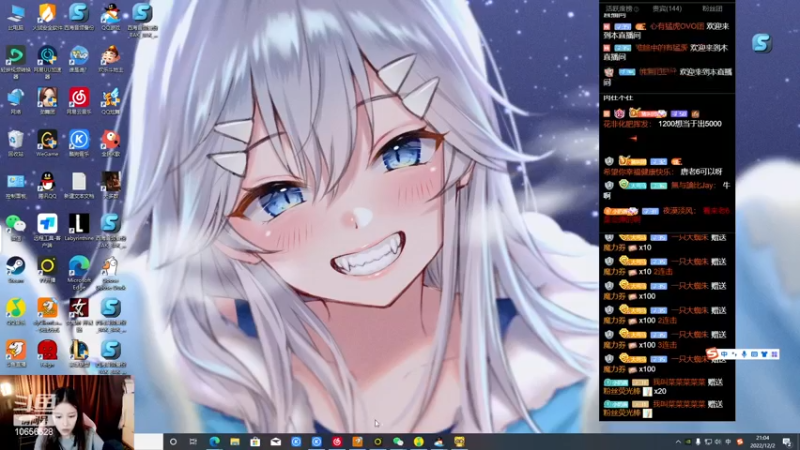
Task: Open the red Fudge character desktop shortcut
Action: click(47, 354)
